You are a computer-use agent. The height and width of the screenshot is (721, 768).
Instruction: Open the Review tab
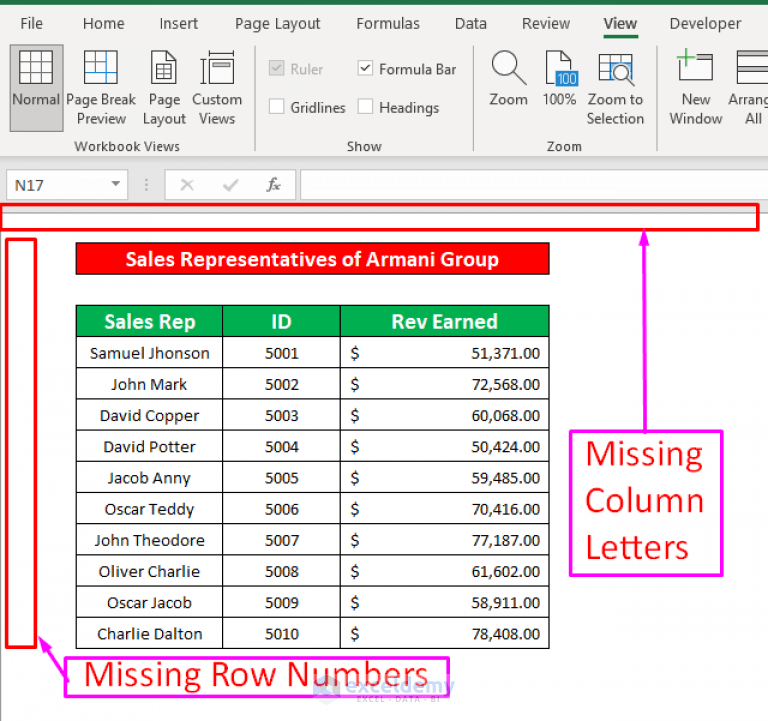pyautogui.click(x=546, y=24)
